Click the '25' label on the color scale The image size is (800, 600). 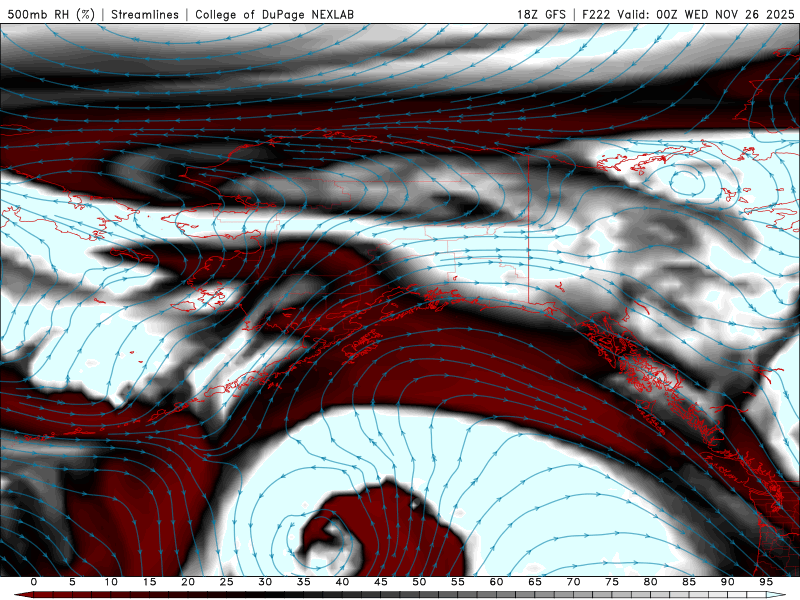tap(227, 582)
